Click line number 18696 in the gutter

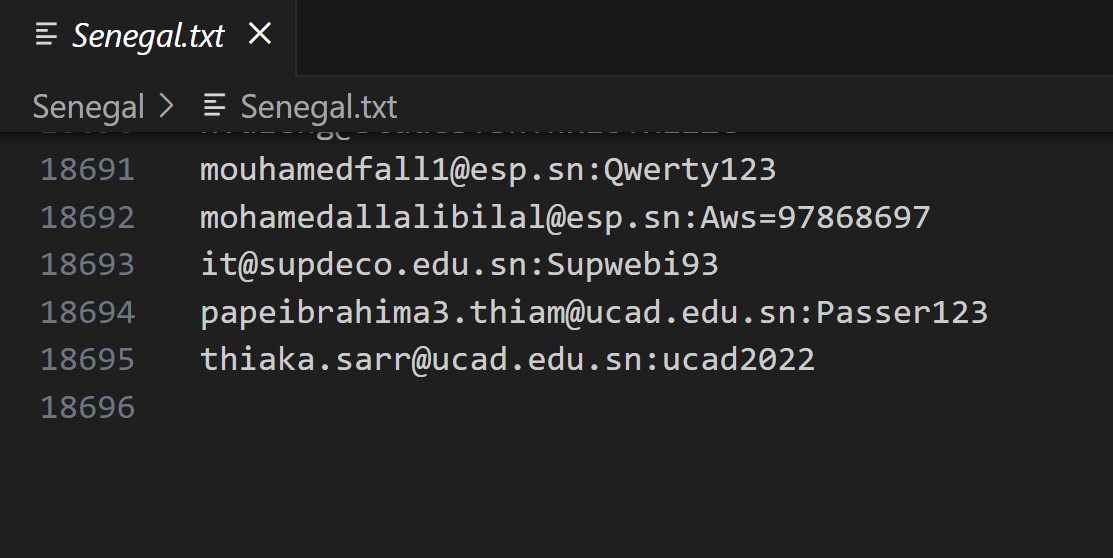[x=87, y=407]
